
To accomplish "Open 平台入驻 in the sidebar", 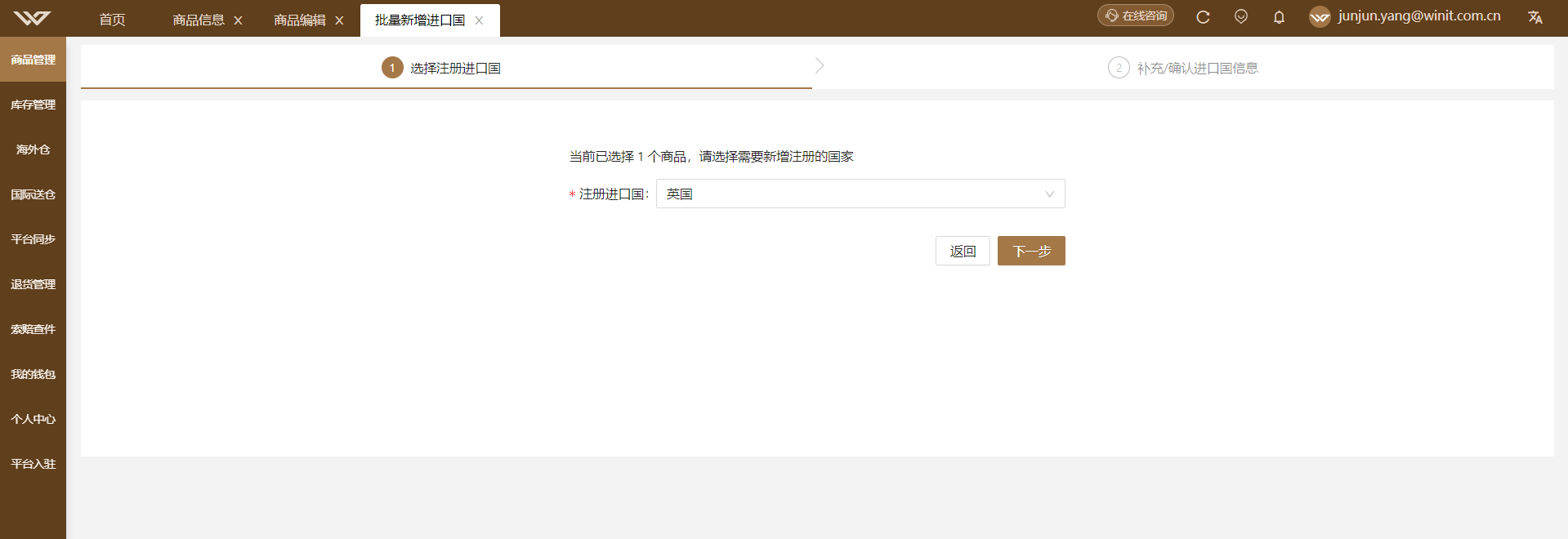I will tap(33, 464).
